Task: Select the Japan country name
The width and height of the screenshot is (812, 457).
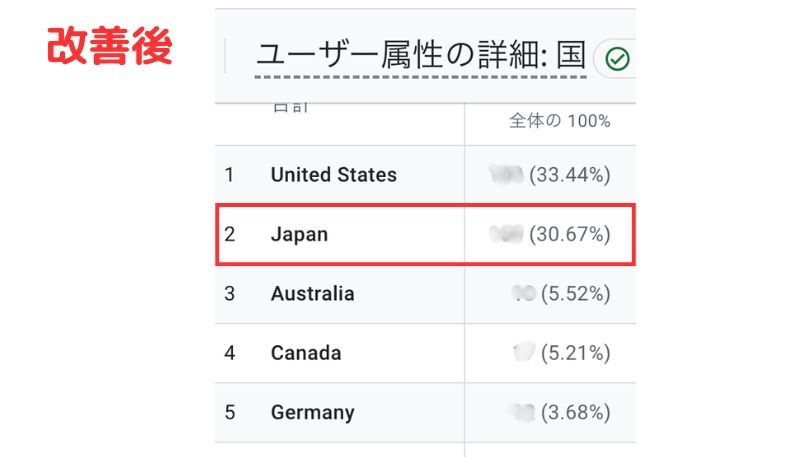Action: coord(299,234)
